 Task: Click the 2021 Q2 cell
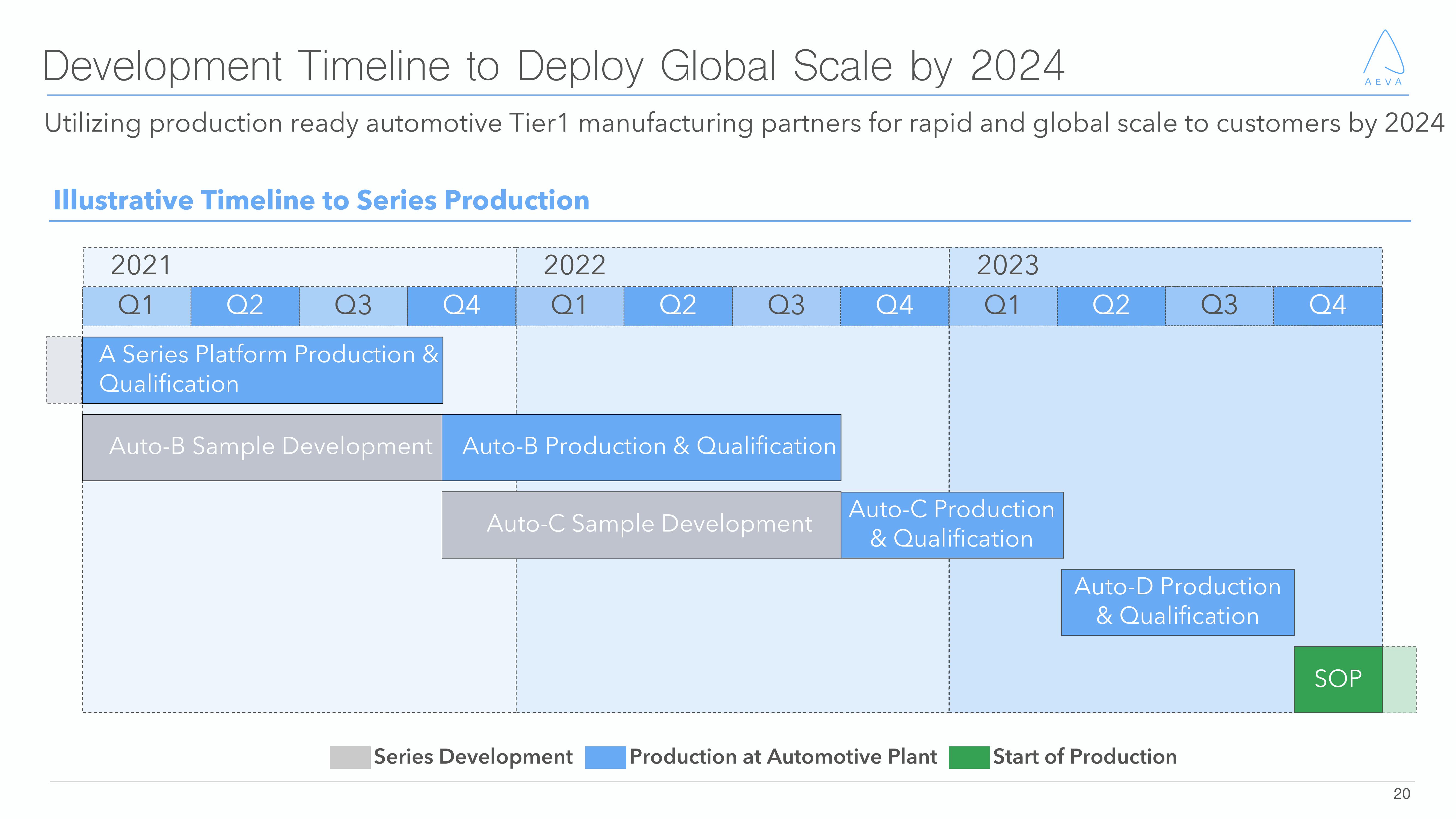[x=245, y=306]
